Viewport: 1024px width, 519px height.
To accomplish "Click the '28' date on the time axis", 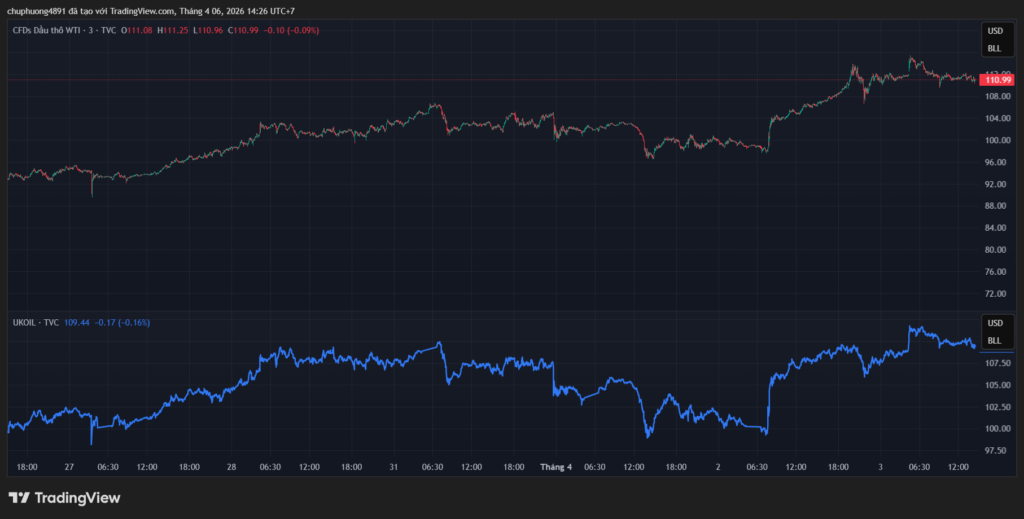I will (231, 466).
